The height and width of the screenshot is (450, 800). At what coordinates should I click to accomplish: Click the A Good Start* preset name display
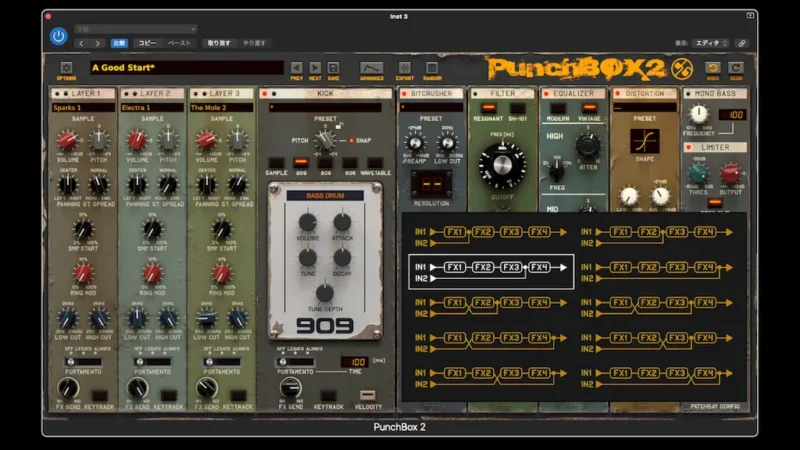click(187, 67)
